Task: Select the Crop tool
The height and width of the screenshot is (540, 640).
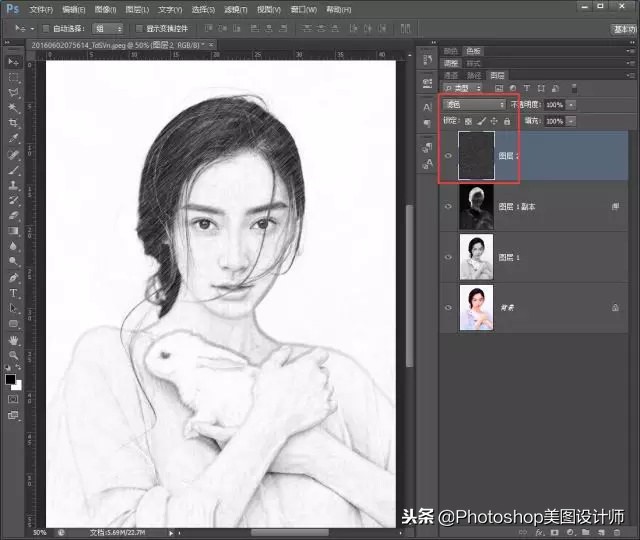Action: click(x=13, y=123)
